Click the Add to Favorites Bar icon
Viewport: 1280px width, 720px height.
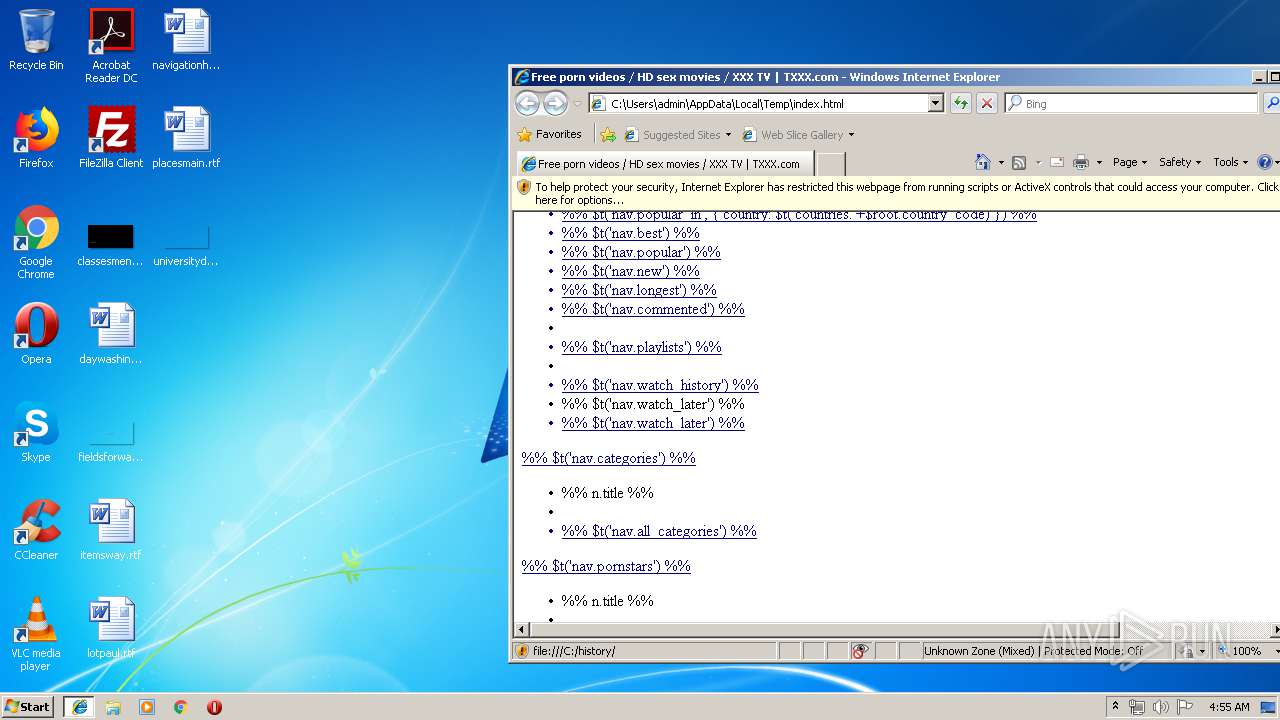click(607, 134)
